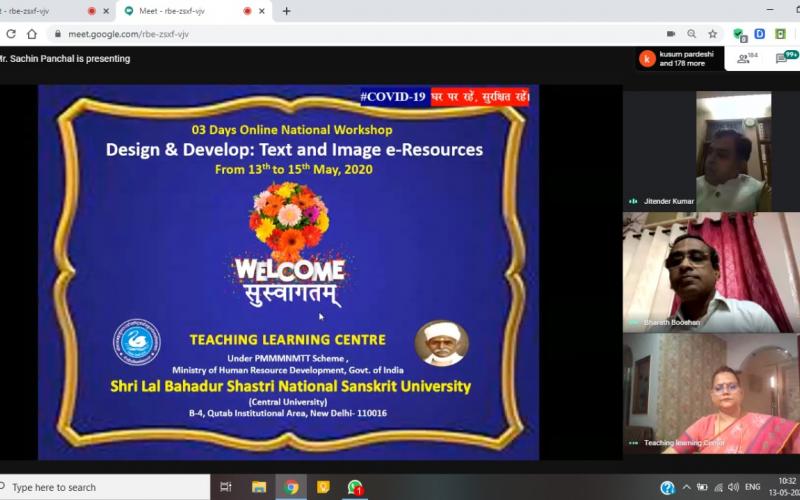Bookmark this page with the star icon

tap(713, 34)
